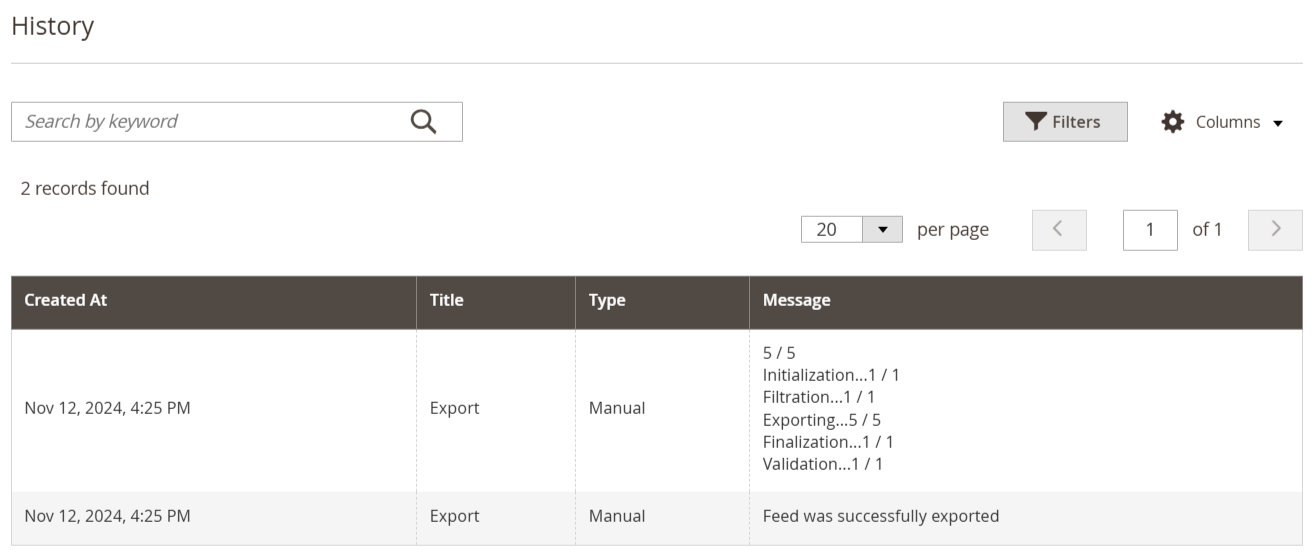The width and height of the screenshot is (1316, 553).
Task: Open the per page size dropdown arrow
Action: coord(882,229)
